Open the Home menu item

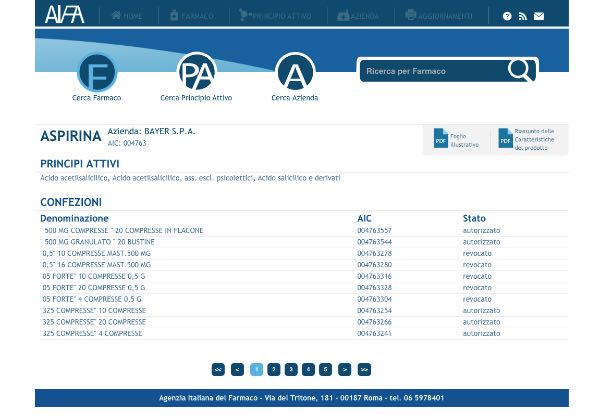pyautogui.click(x=127, y=16)
